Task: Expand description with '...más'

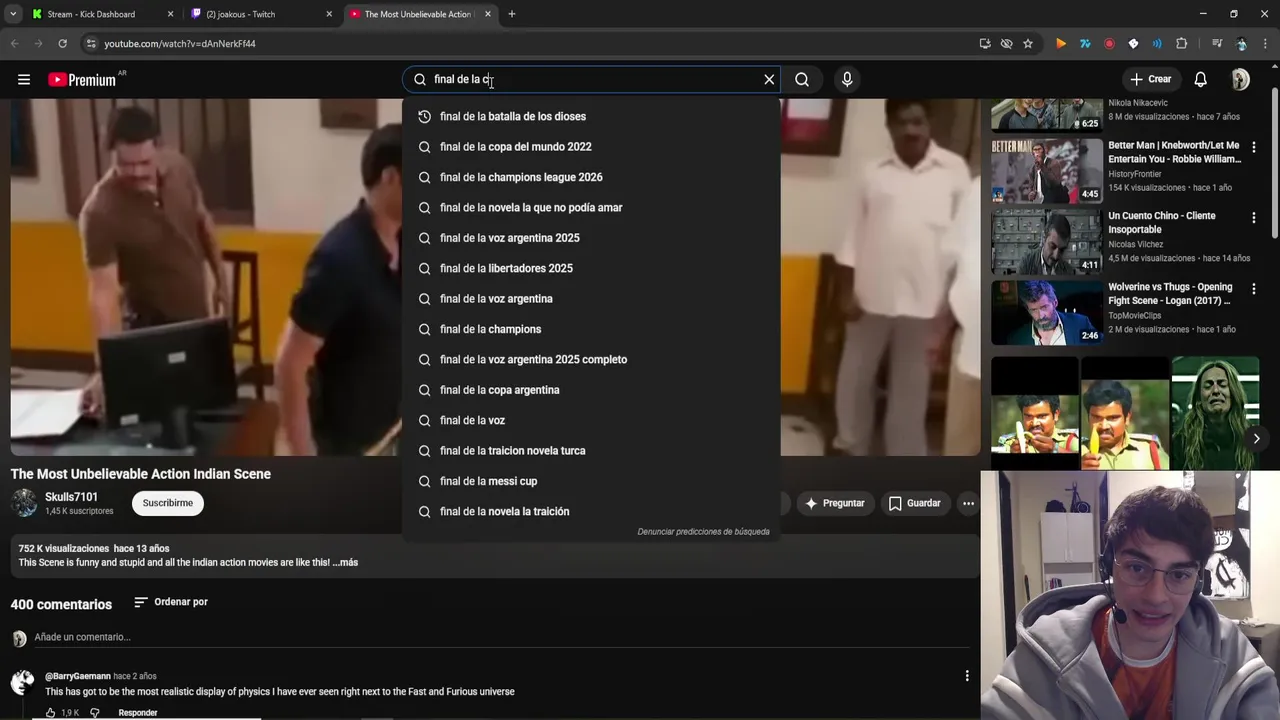Action: pyautogui.click(x=345, y=562)
